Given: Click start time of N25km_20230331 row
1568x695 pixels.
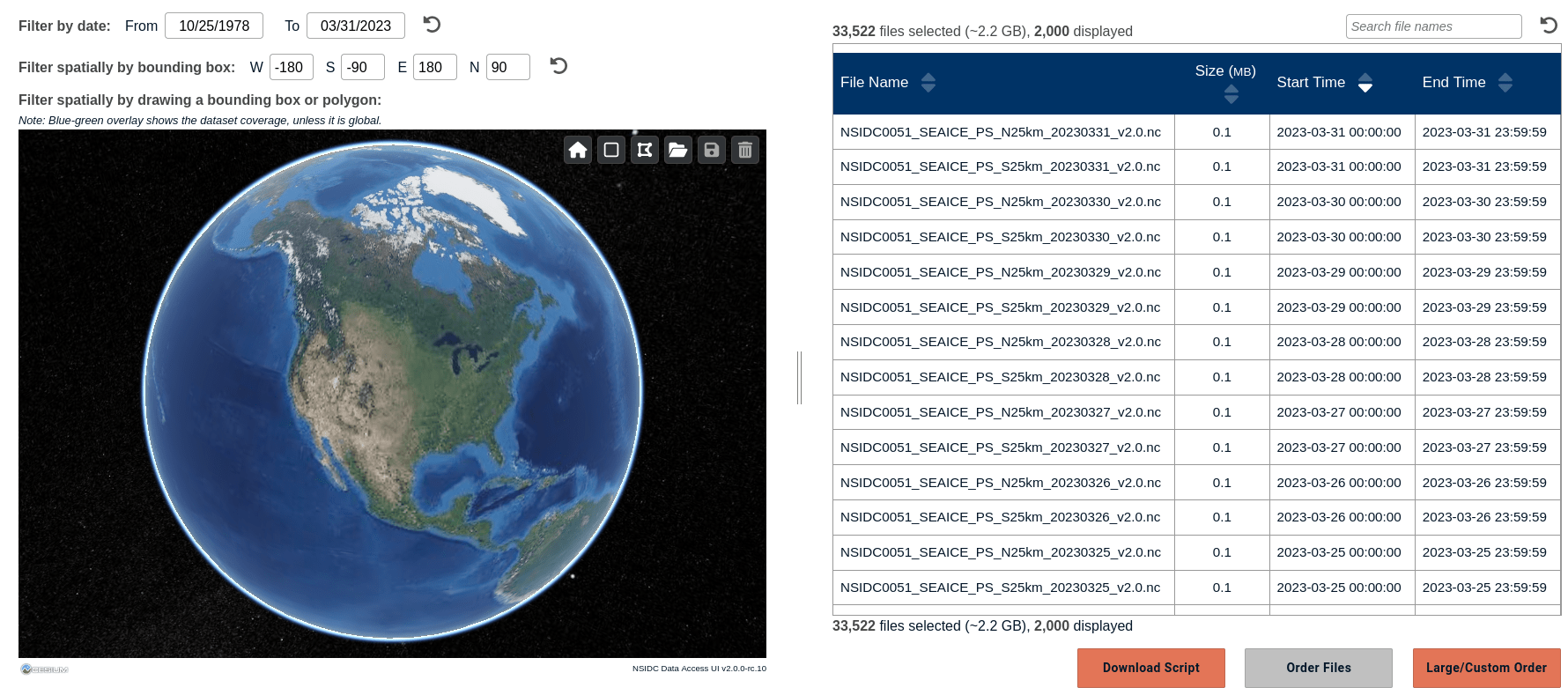Looking at the screenshot, I should (1339, 132).
